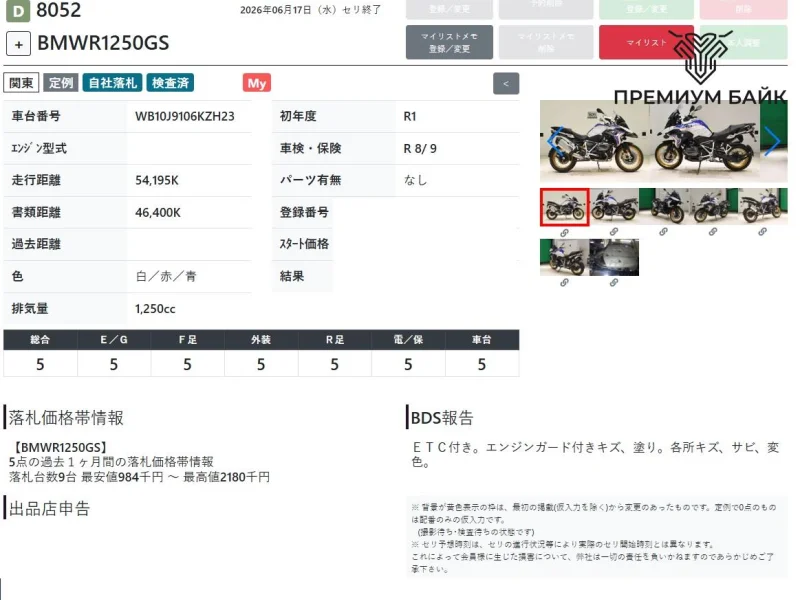Click the 関東 region tag
800x600 pixels.
click(21, 83)
